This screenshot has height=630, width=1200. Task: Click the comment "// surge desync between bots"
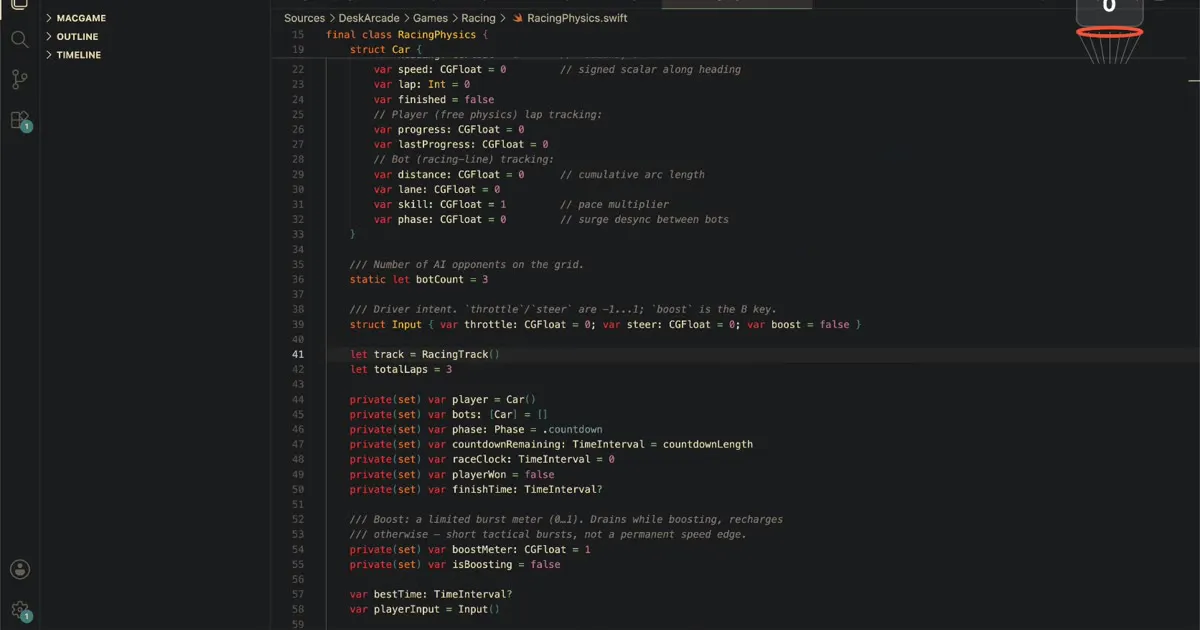(x=644, y=219)
